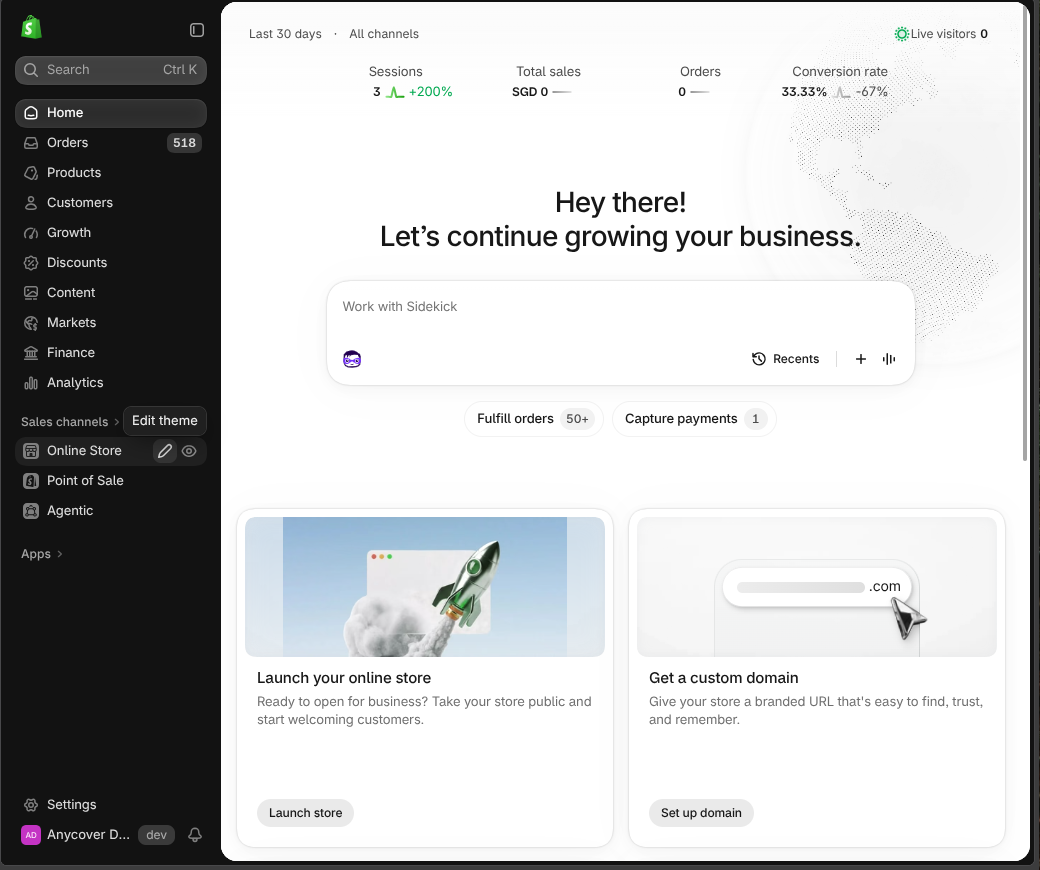This screenshot has height=870, width=1040.
Task: Click the AD store avatar
Action: [31, 835]
